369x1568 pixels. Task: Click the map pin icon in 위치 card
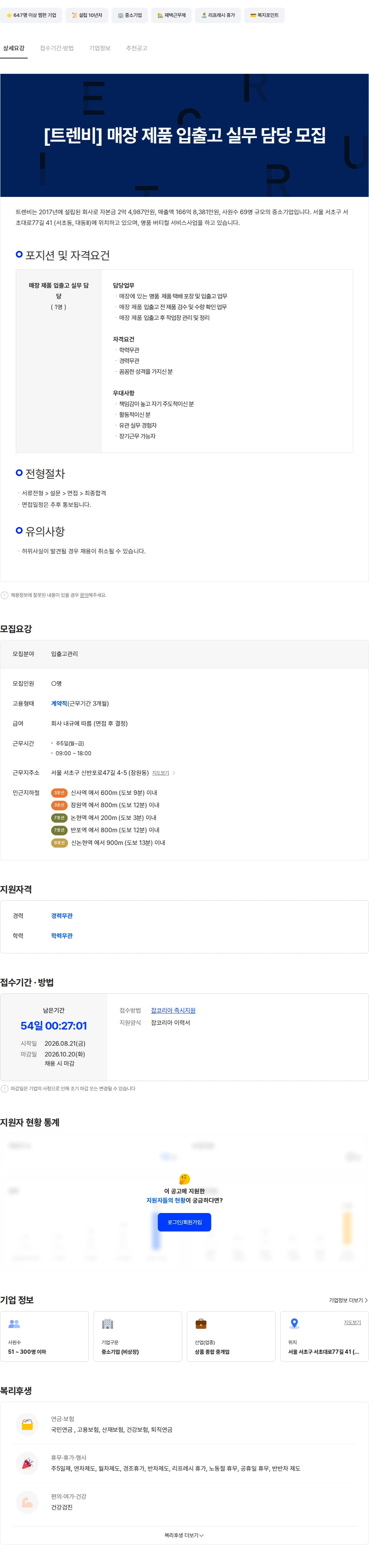(x=294, y=1324)
